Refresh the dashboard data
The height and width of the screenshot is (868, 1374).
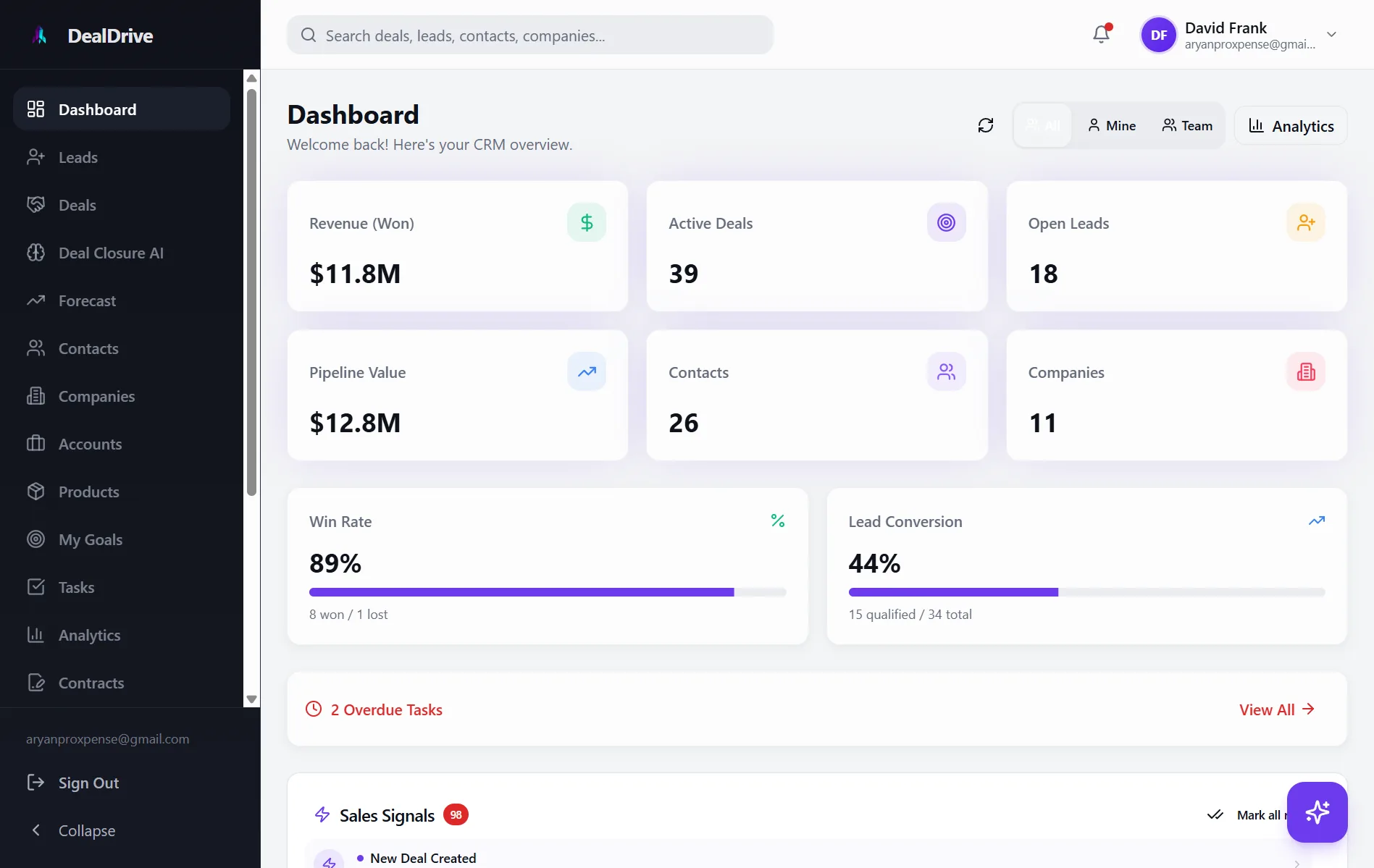(x=985, y=125)
